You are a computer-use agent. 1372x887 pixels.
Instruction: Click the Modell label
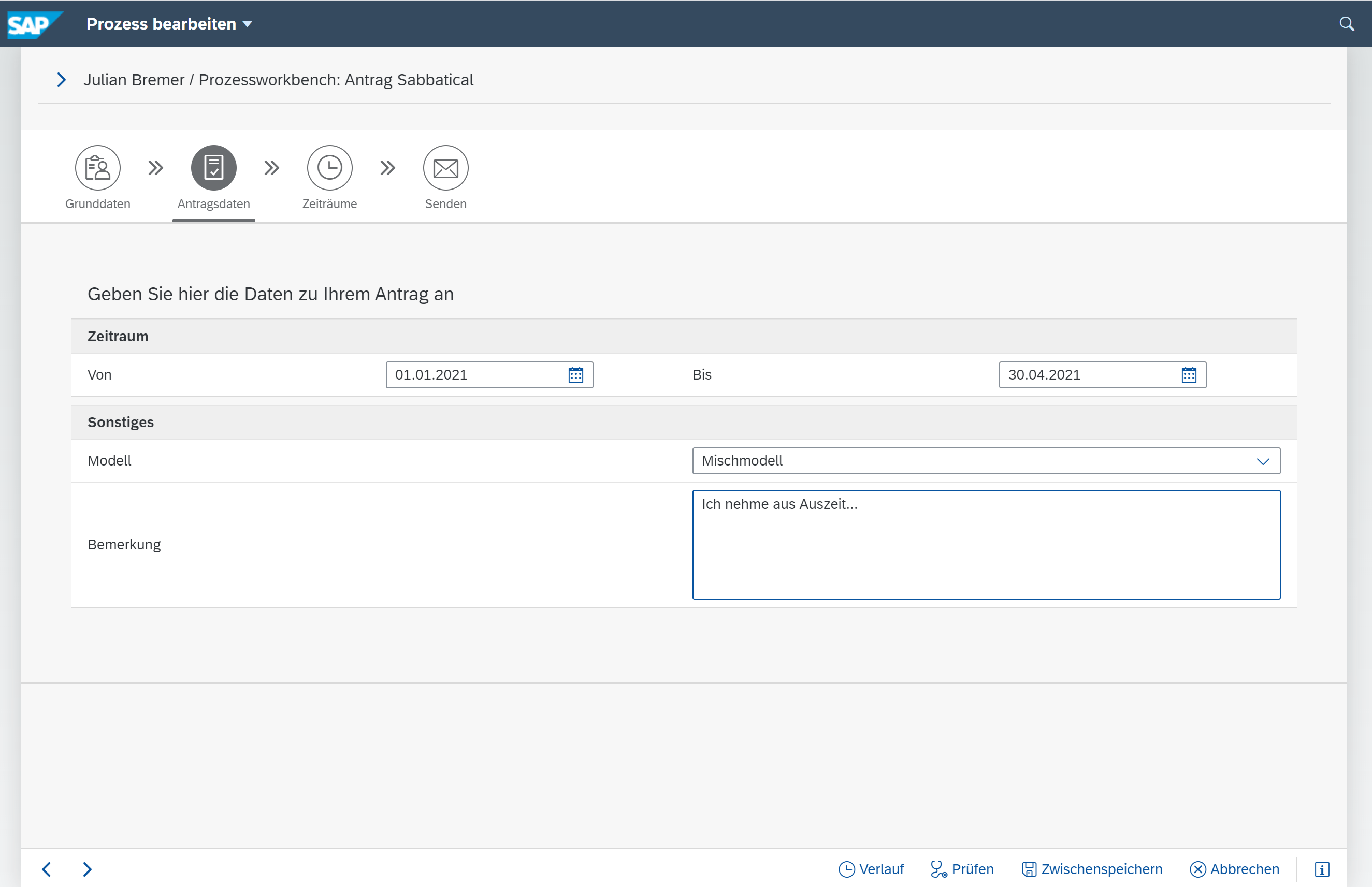[x=109, y=461]
